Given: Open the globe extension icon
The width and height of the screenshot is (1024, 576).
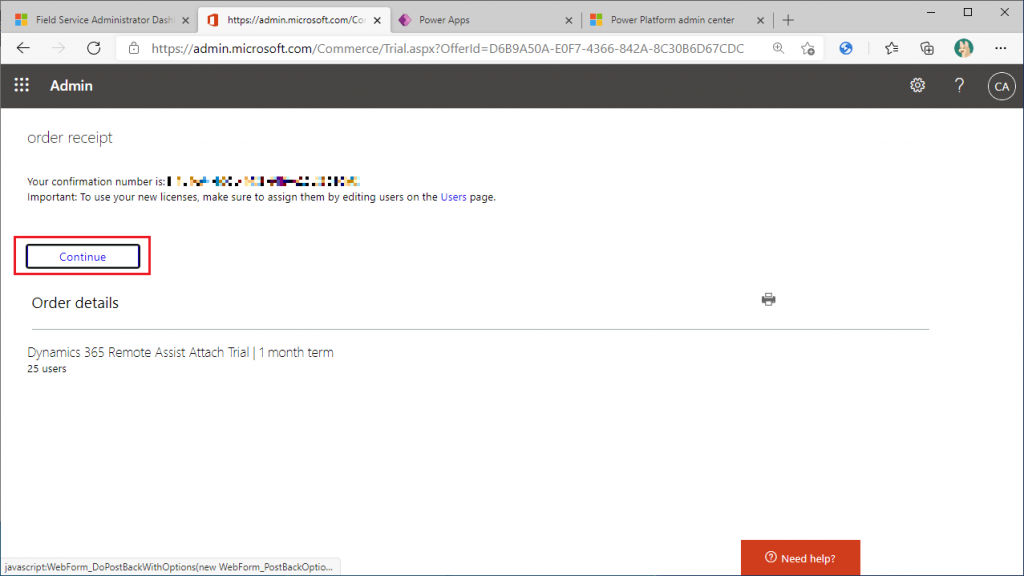Looking at the screenshot, I should (846, 48).
